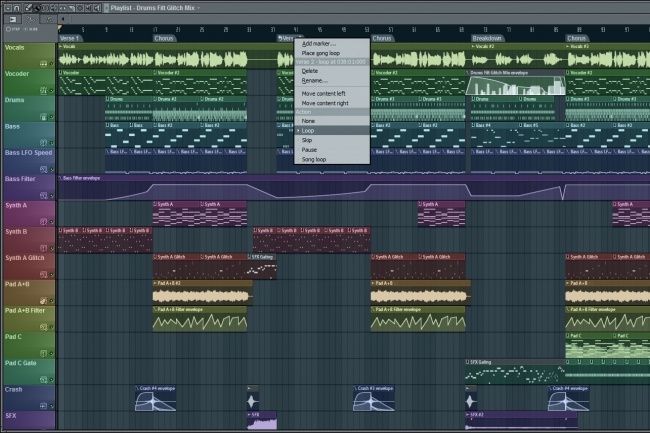This screenshot has width=650, height=433.
Task: Select the playback speaker tool
Action: pyautogui.click(x=97, y=8)
